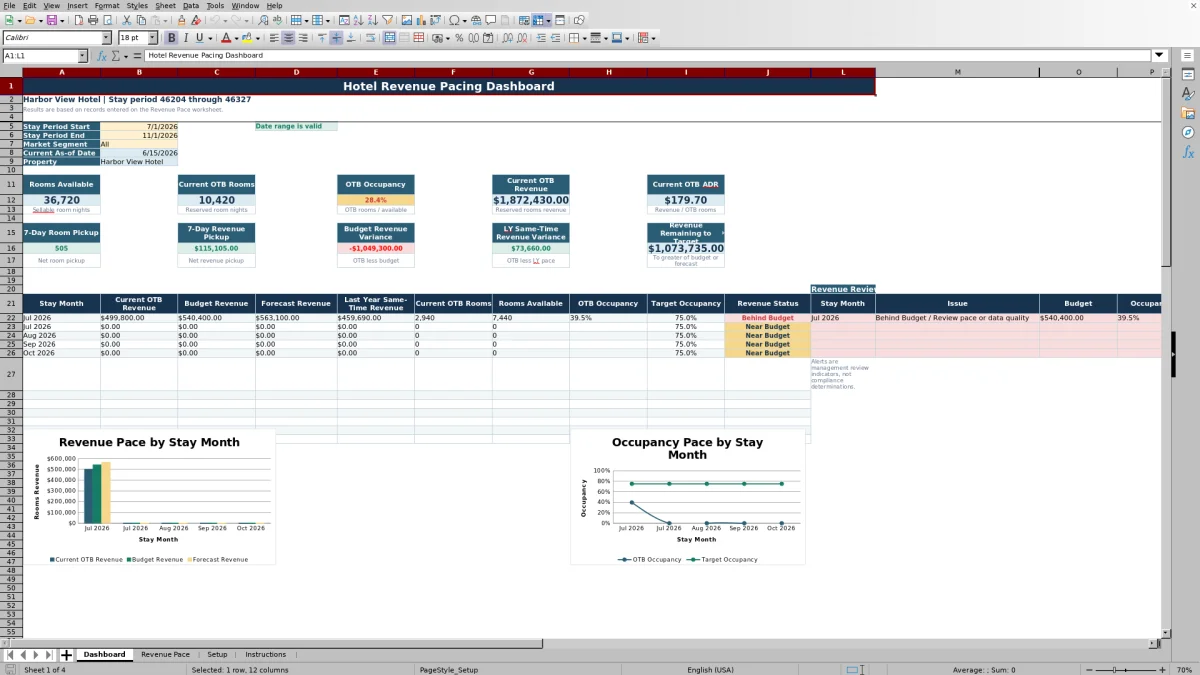The image size is (1200, 675).
Task: Click the Behind Budget status cell
Action: click(767, 318)
